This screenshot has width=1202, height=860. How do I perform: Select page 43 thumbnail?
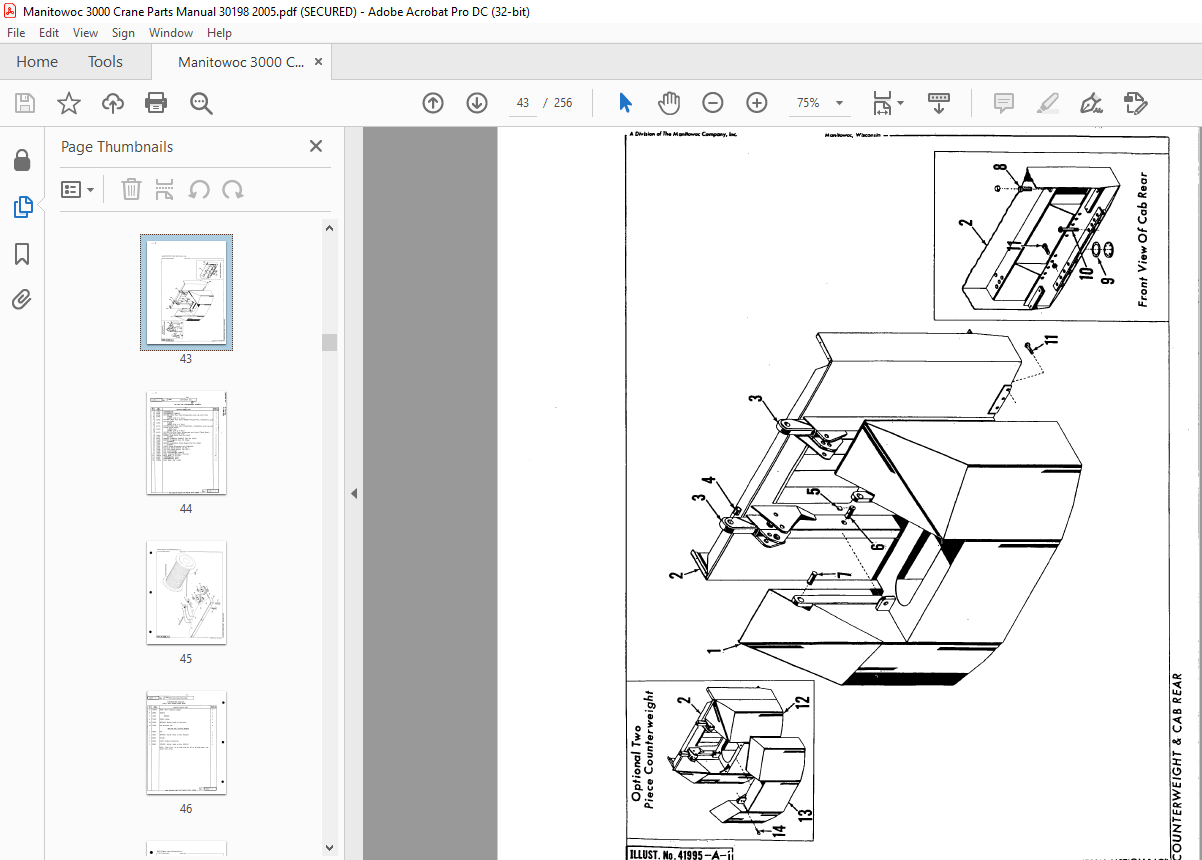(x=186, y=293)
